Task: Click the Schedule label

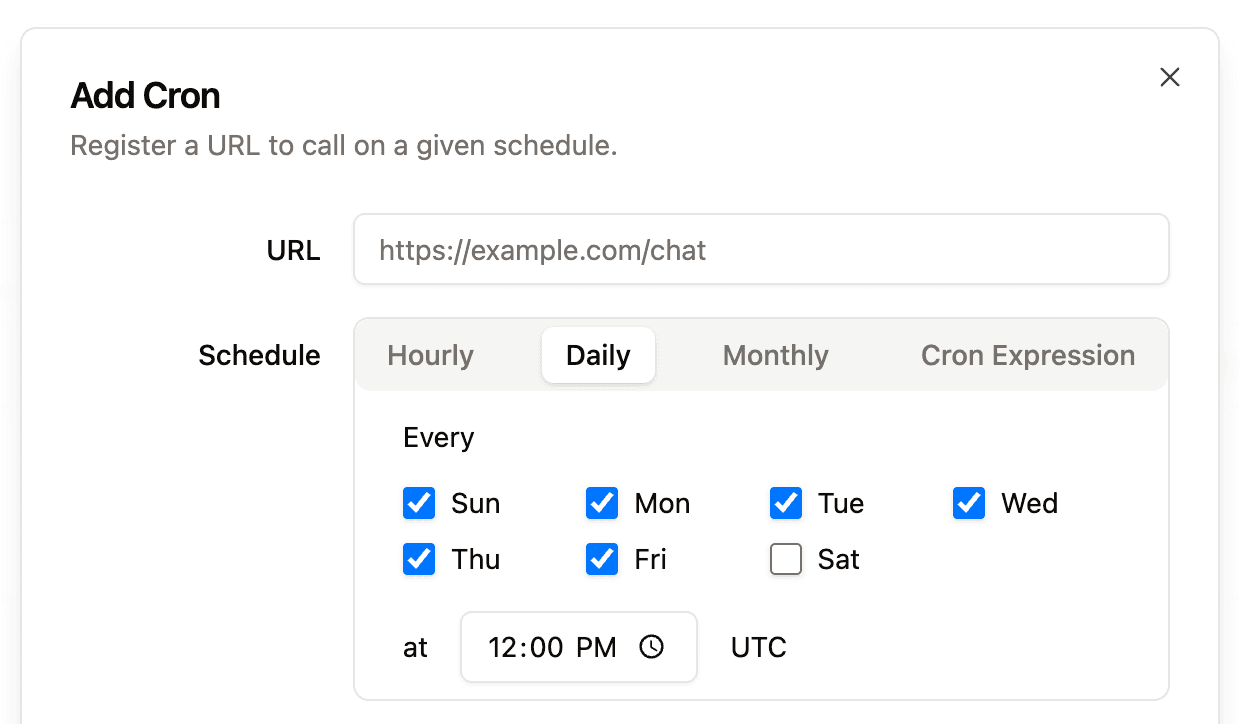Action: [x=259, y=355]
